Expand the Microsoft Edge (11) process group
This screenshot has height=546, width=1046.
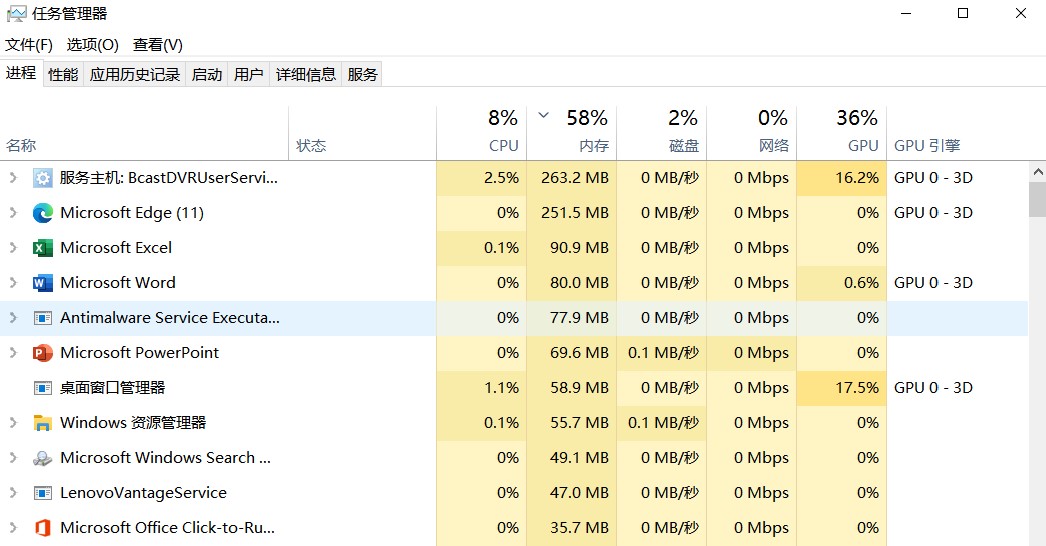click(13, 213)
